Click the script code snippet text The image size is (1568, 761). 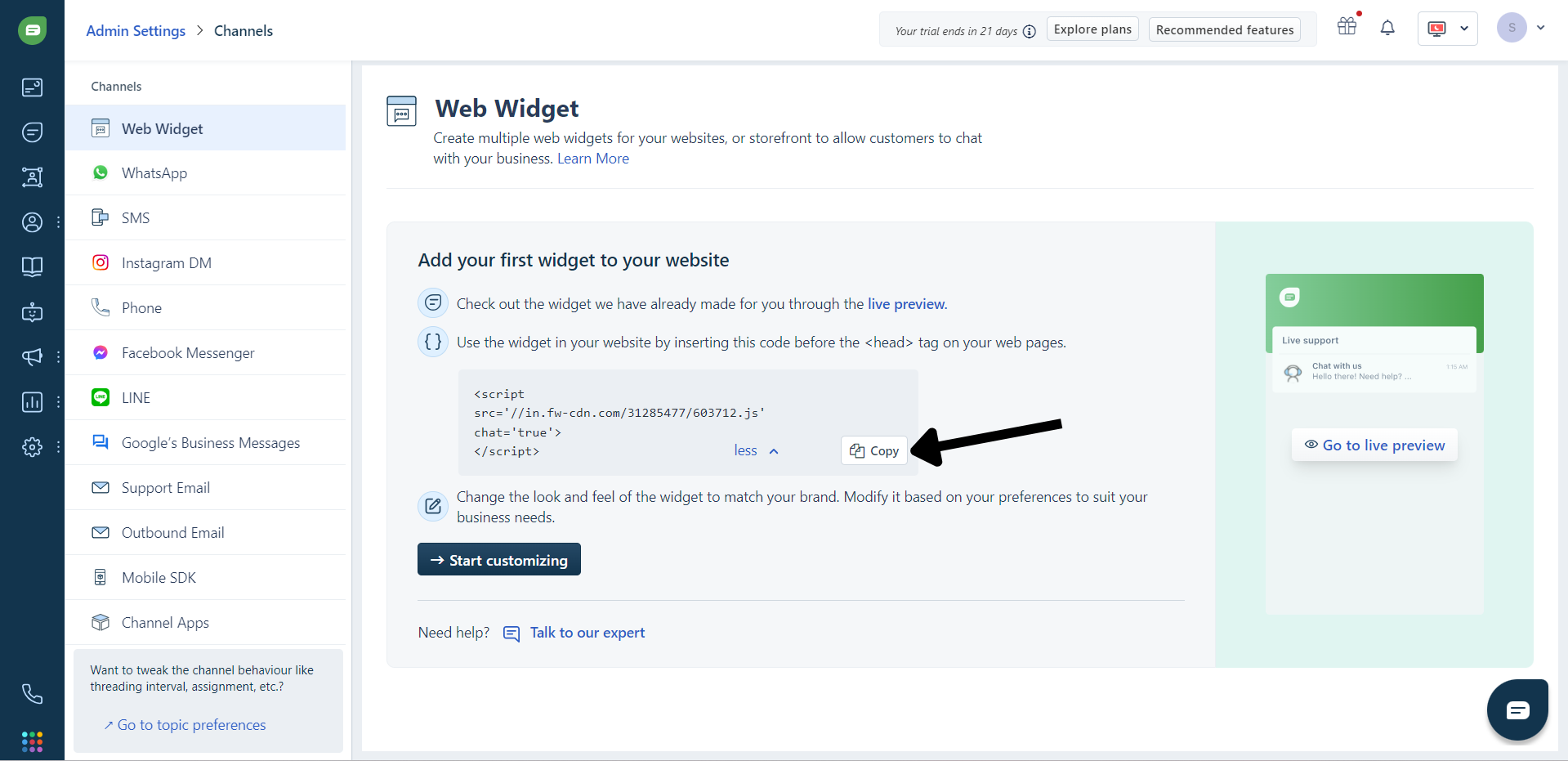point(619,422)
